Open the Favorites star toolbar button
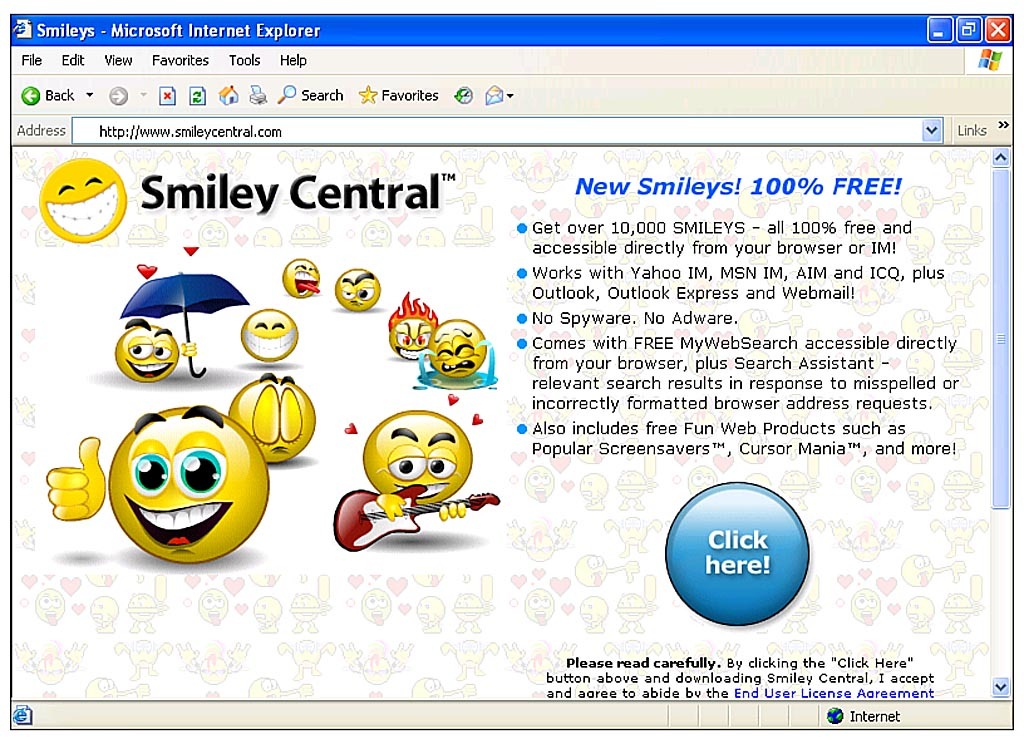Viewport: 1024px width, 744px height. click(x=398, y=95)
